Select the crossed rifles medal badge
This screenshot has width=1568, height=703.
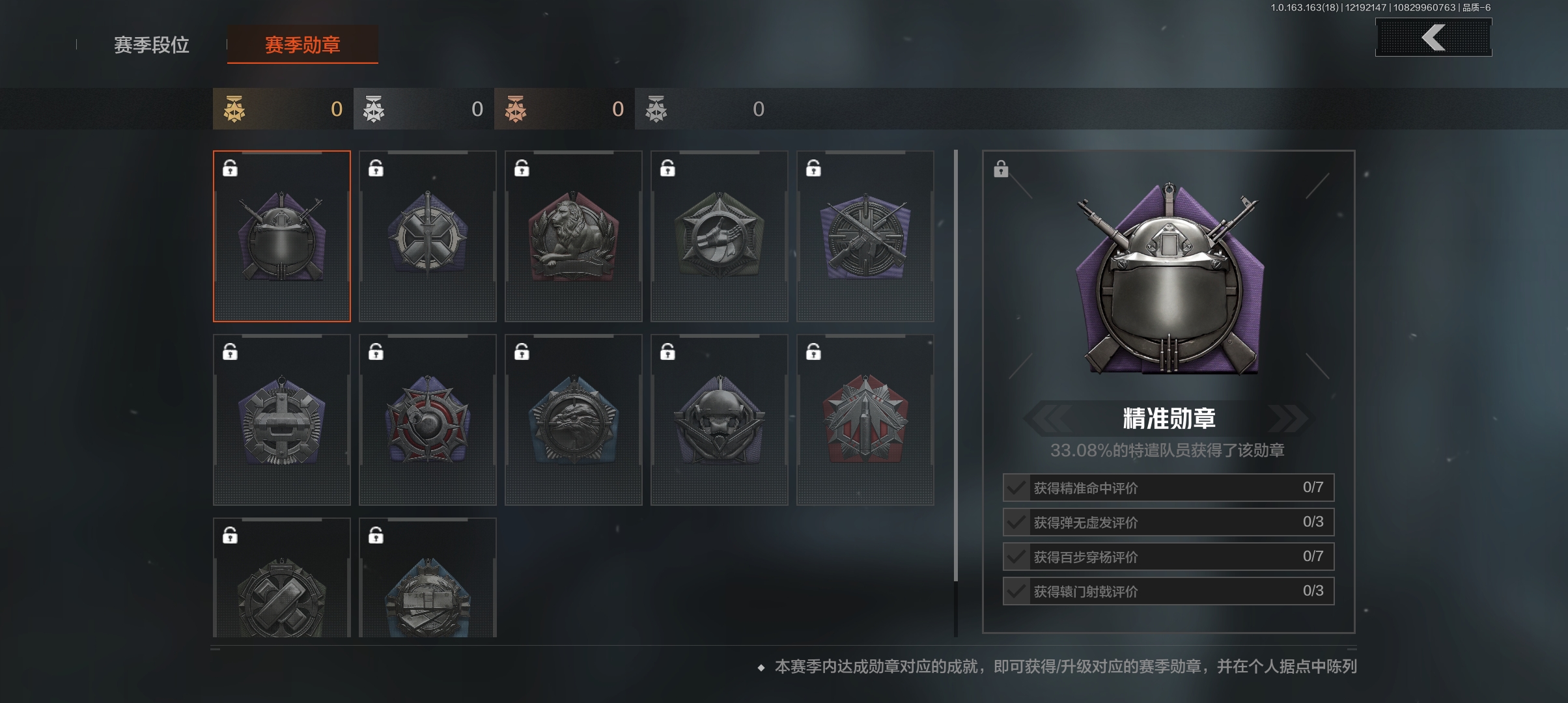(x=865, y=236)
